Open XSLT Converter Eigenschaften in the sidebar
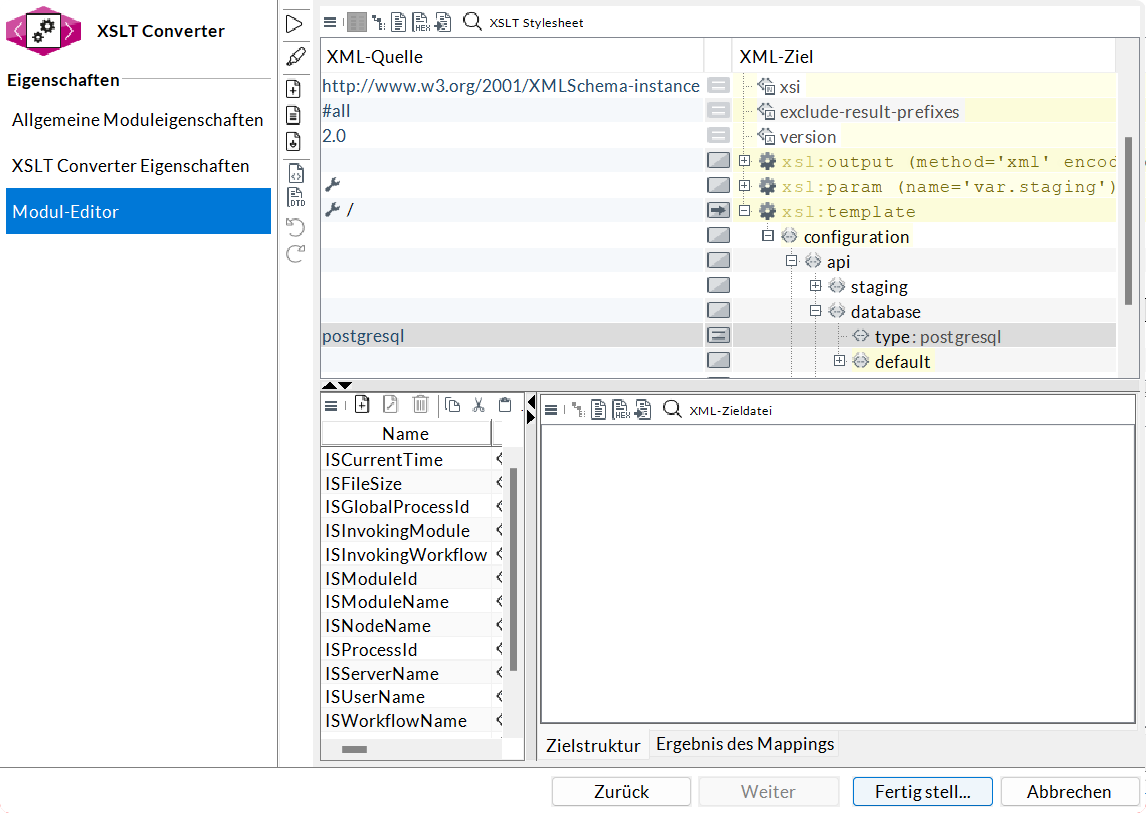1146x813 pixels. pyautogui.click(x=130, y=166)
